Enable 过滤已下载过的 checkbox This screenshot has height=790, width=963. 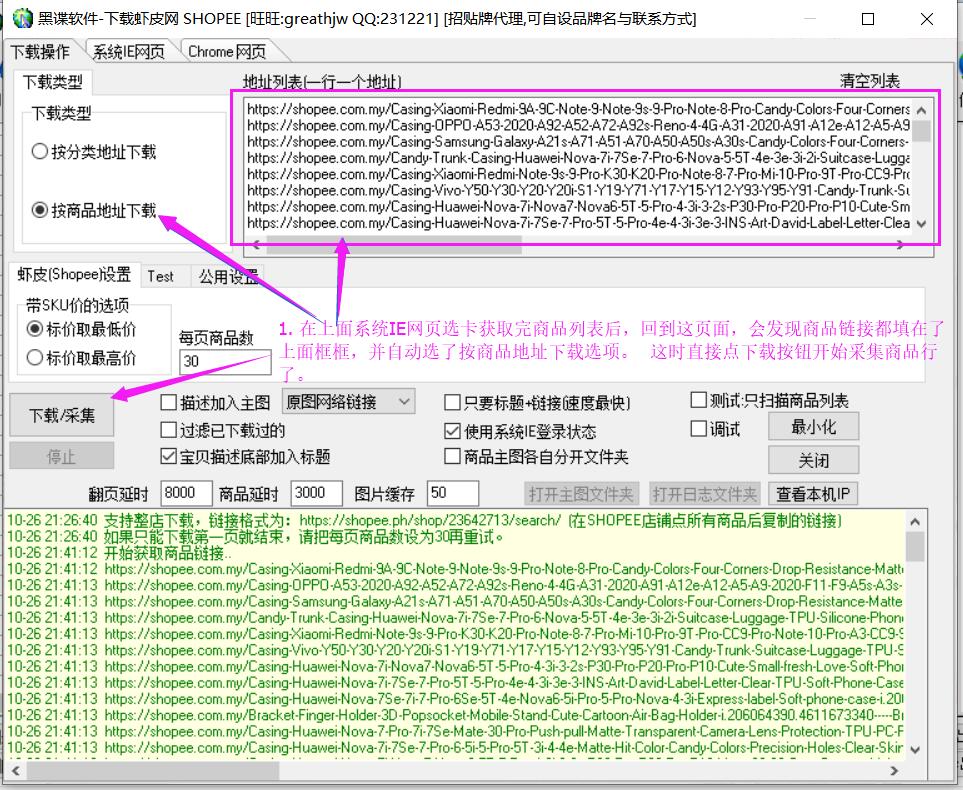point(222,430)
